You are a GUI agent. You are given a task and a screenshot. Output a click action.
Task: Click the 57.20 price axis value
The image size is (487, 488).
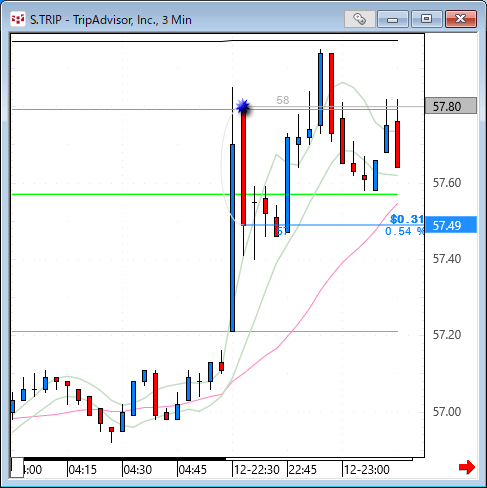pos(447,335)
